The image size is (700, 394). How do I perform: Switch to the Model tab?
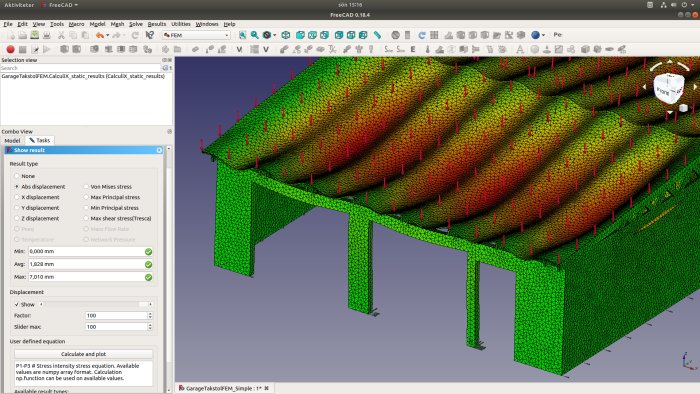tap(12, 140)
